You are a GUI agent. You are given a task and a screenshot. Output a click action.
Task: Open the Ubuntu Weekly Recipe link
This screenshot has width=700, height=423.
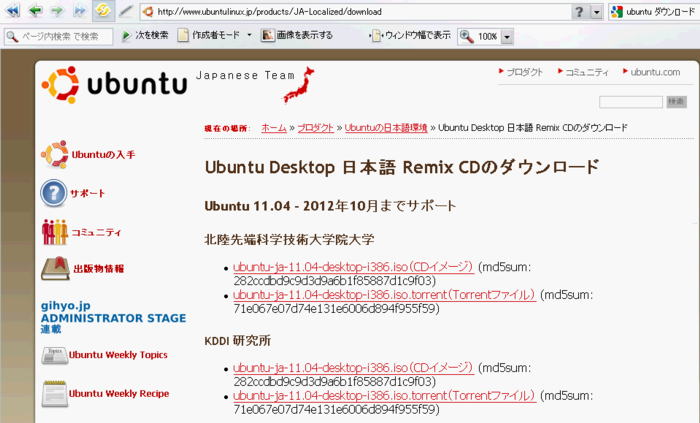click(119, 394)
